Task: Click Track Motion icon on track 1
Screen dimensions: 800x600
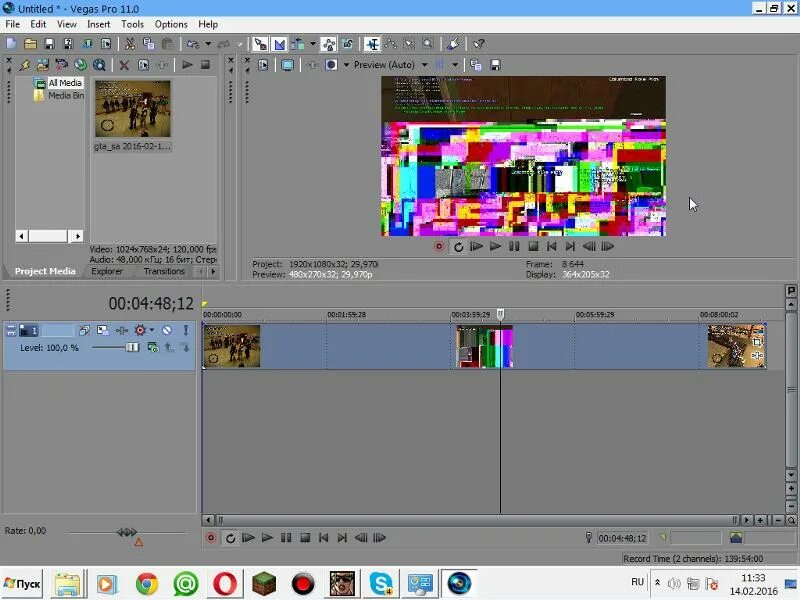Action: (x=103, y=331)
